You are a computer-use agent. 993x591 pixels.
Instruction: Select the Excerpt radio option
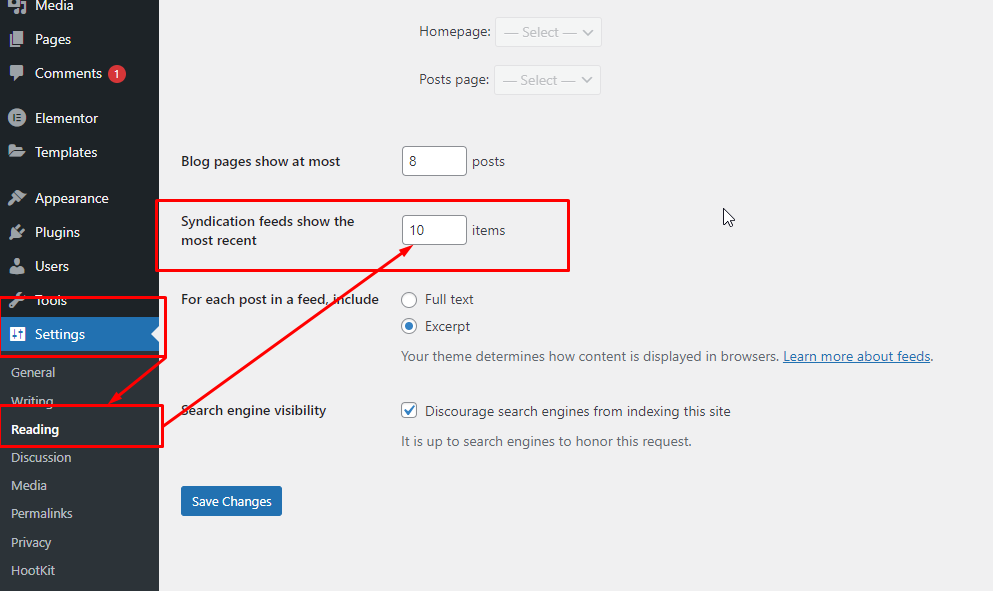coord(409,326)
